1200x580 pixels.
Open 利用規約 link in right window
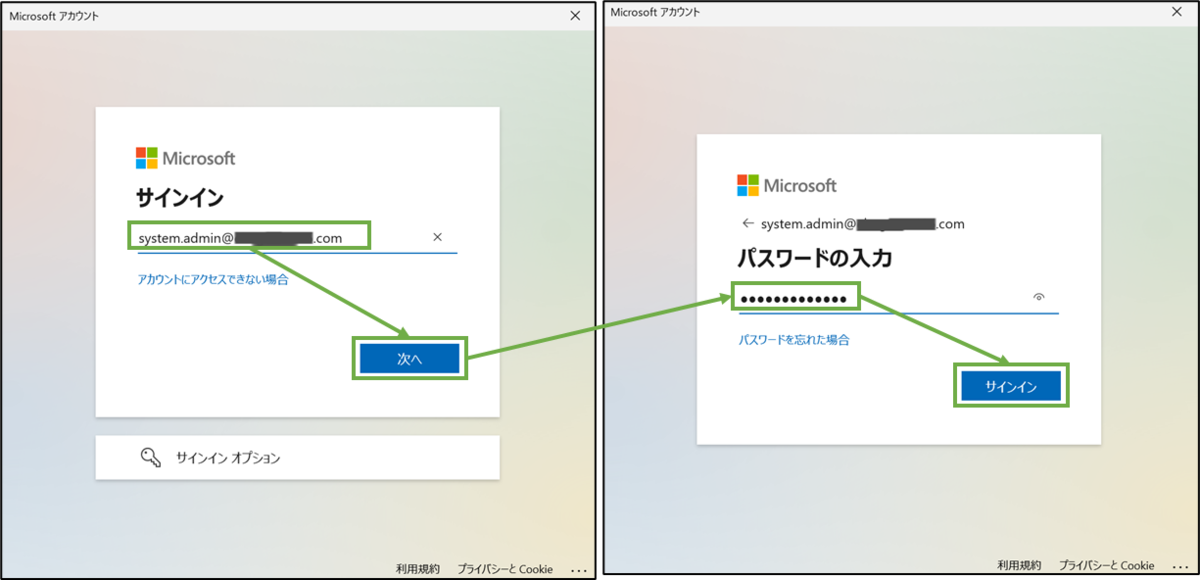(x=1019, y=565)
